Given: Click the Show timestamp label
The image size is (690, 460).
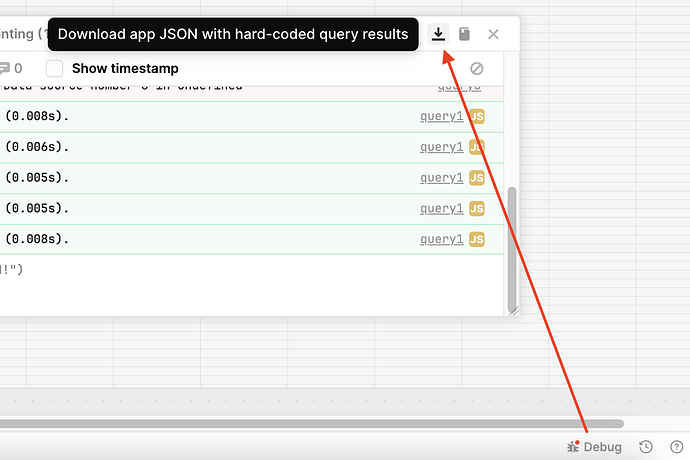Looking at the screenshot, I should [125, 69].
